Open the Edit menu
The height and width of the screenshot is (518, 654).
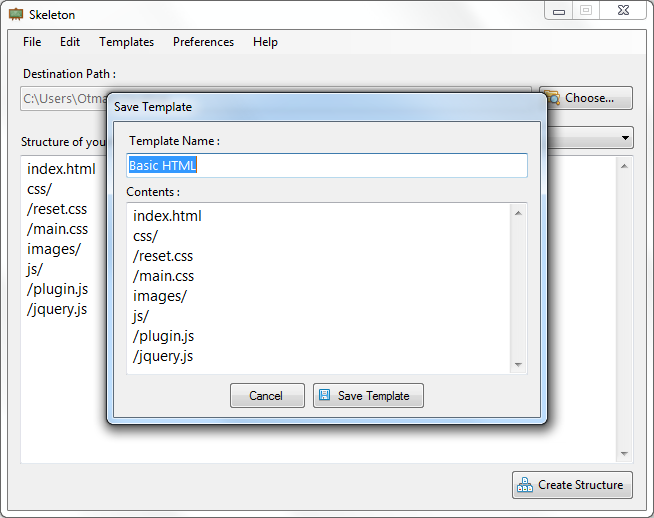[x=70, y=42]
